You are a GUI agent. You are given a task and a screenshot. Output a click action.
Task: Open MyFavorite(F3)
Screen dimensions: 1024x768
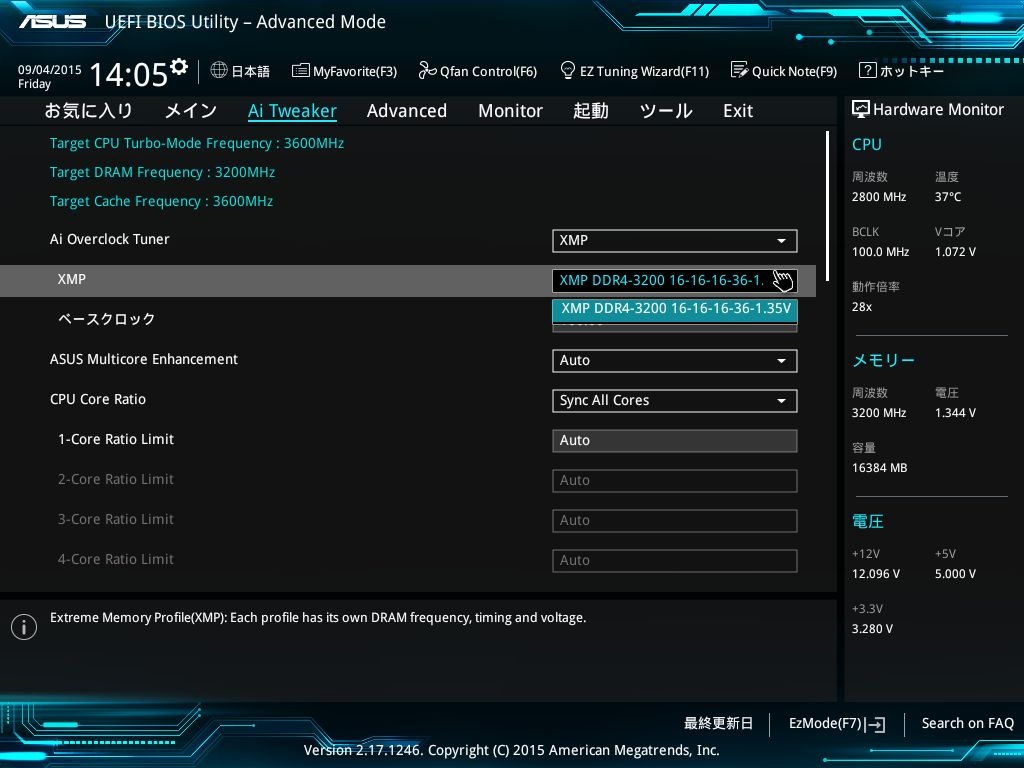[344, 71]
